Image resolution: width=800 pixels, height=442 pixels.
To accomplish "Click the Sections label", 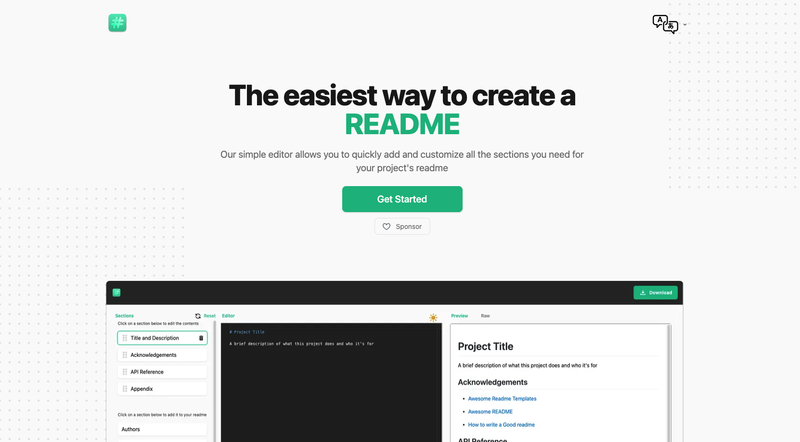I will click(124, 316).
